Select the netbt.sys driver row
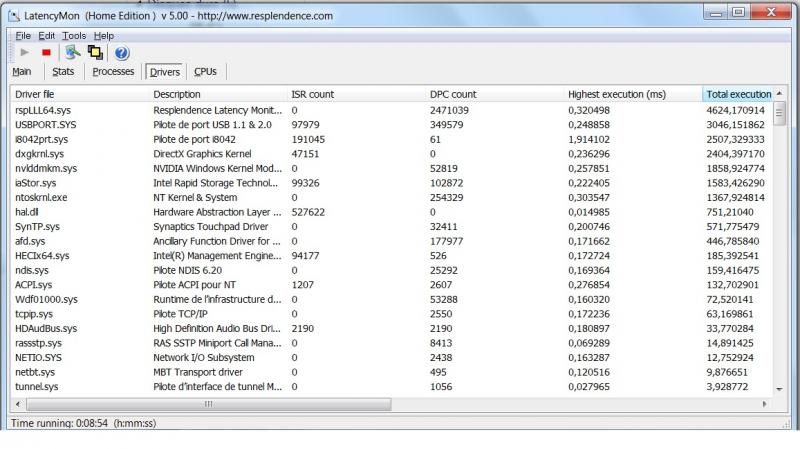This screenshot has height=449, width=800. 392,372
